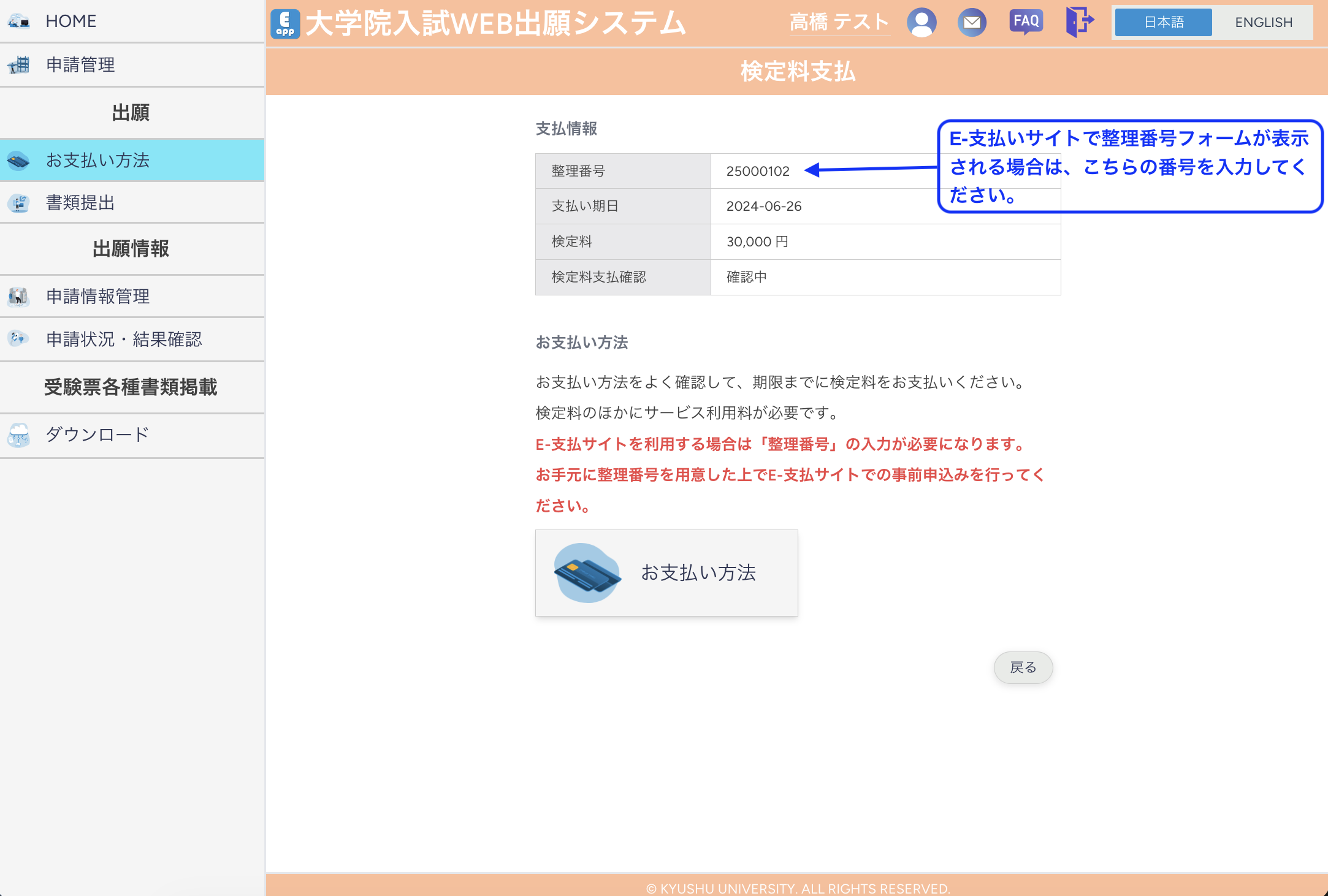Select the 申請管理 sidebar icon
This screenshot has width=1328, height=896.
click(19, 65)
